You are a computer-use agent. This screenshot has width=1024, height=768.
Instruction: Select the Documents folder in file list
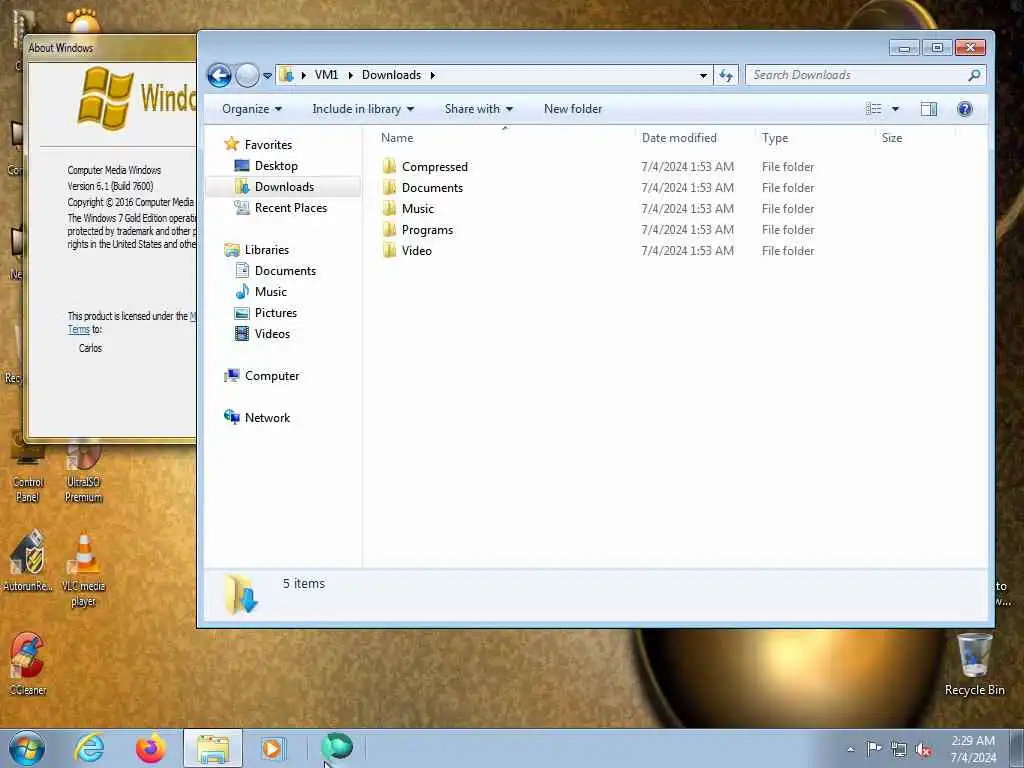pos(432,187)
